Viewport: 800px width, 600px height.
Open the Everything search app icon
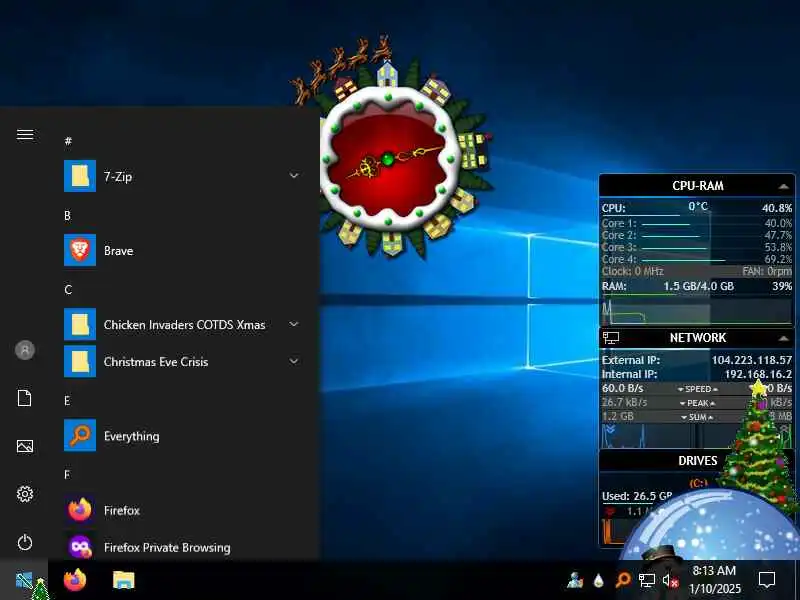click(x=80, y=435)
